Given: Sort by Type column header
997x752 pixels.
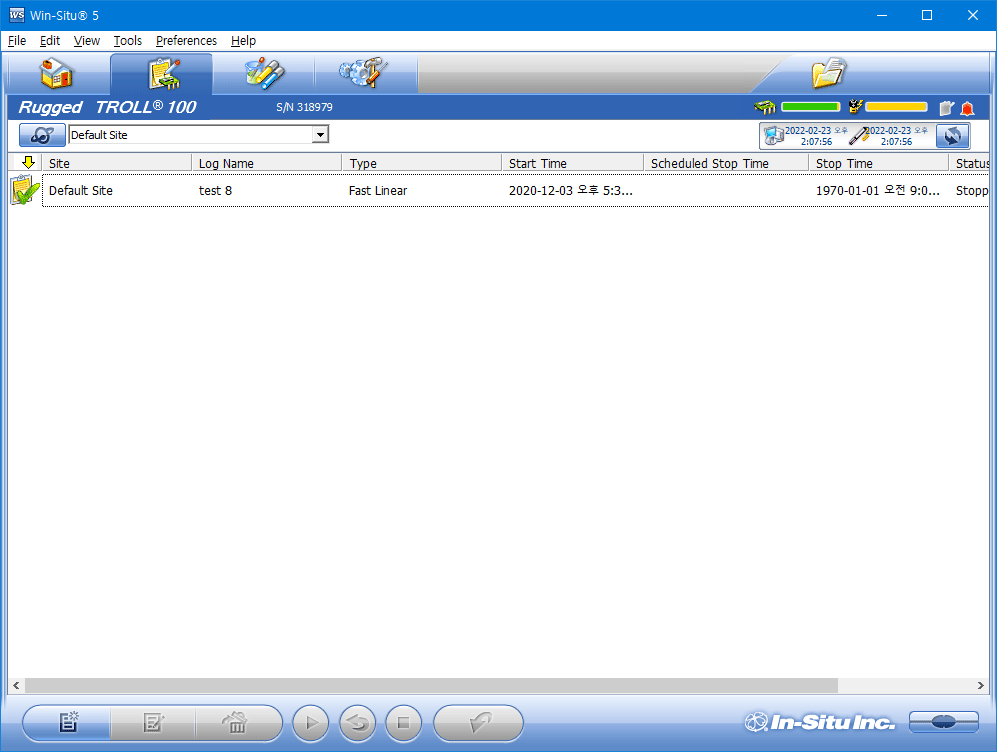Looking at the screenshot, I should click(x=422, y=163).
